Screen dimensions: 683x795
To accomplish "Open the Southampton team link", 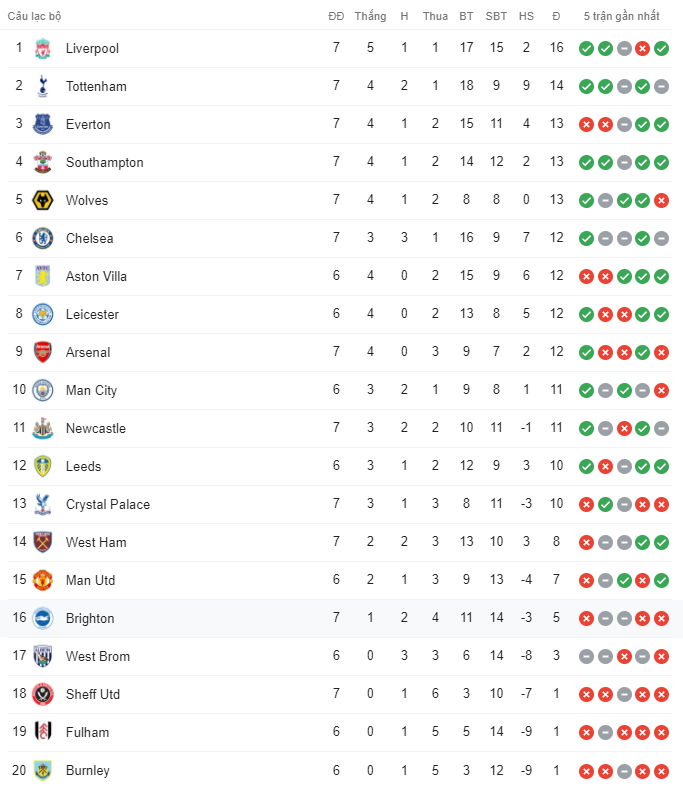I will 104,162.
